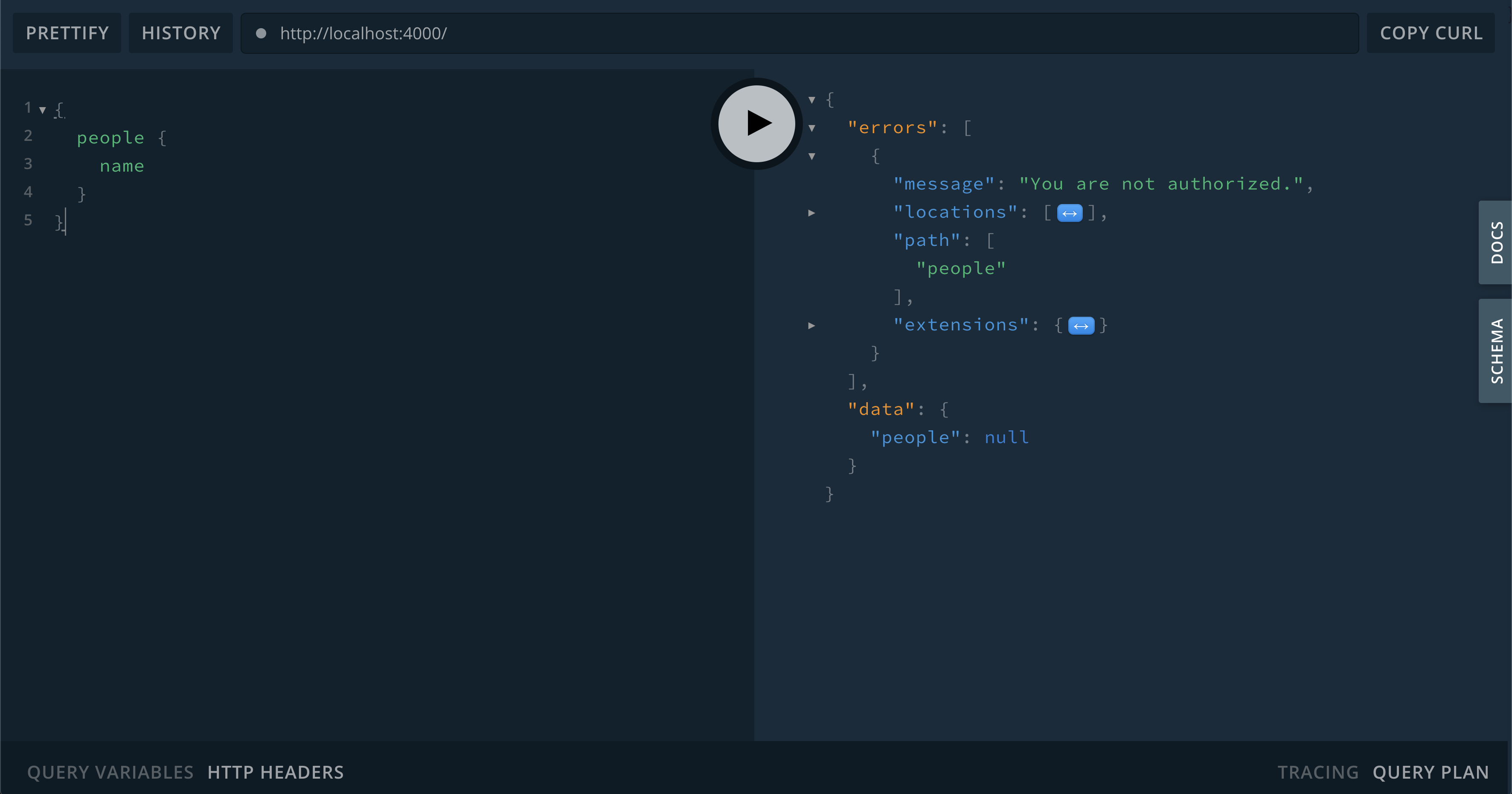Expand the extensions disclosure triangle
This screenshot has height=794, width=1512.
pyautogui.click(x=812, y=326)
